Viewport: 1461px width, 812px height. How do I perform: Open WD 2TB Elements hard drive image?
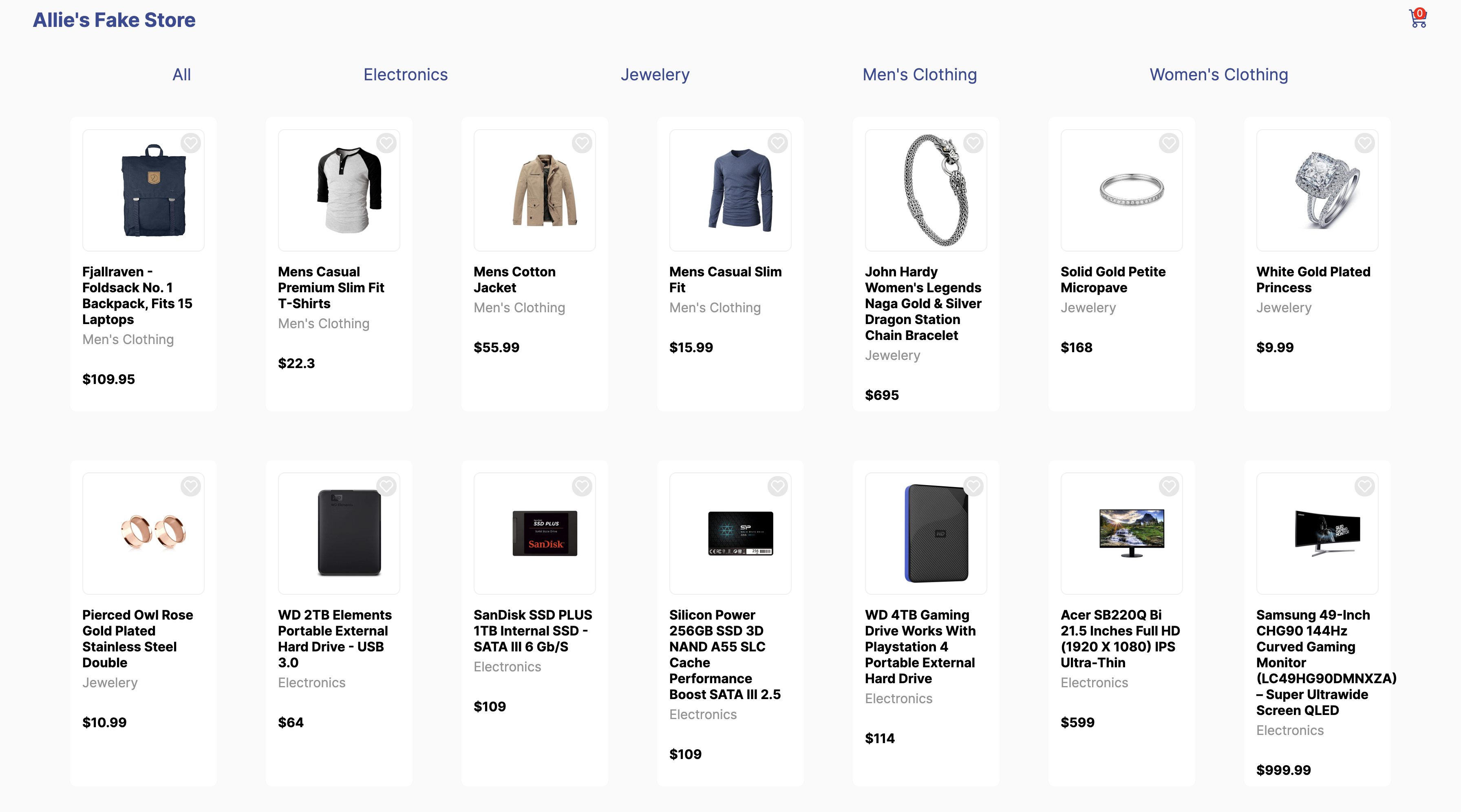point(349,533)
